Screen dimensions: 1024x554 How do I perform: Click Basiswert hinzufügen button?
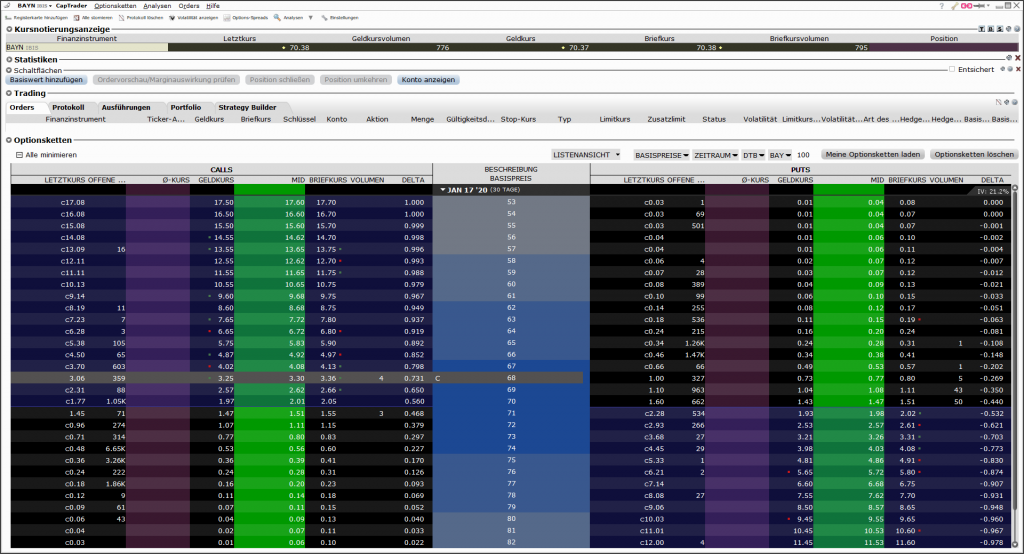(46, 80)
